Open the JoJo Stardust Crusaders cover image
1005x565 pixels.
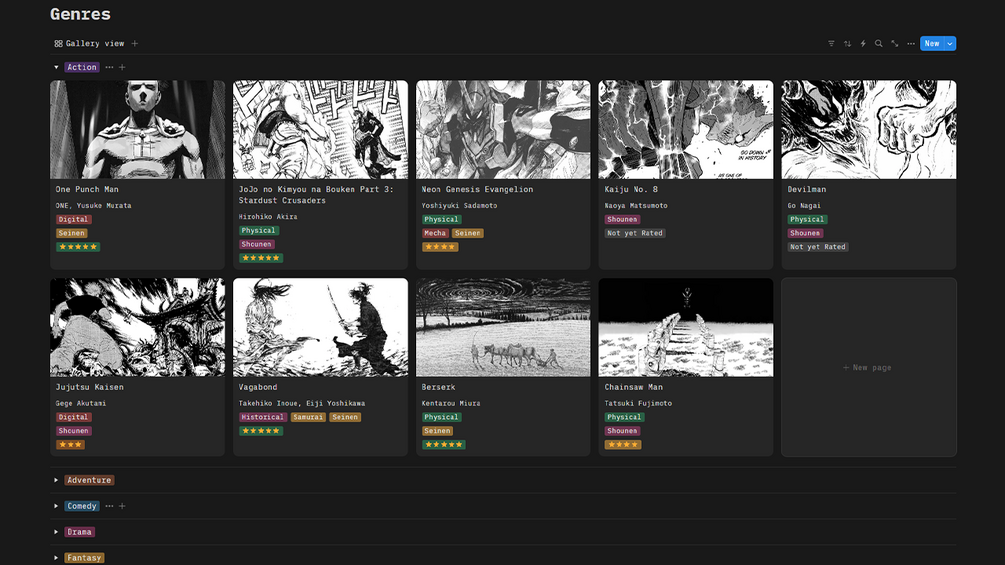[x=320, y=129]
